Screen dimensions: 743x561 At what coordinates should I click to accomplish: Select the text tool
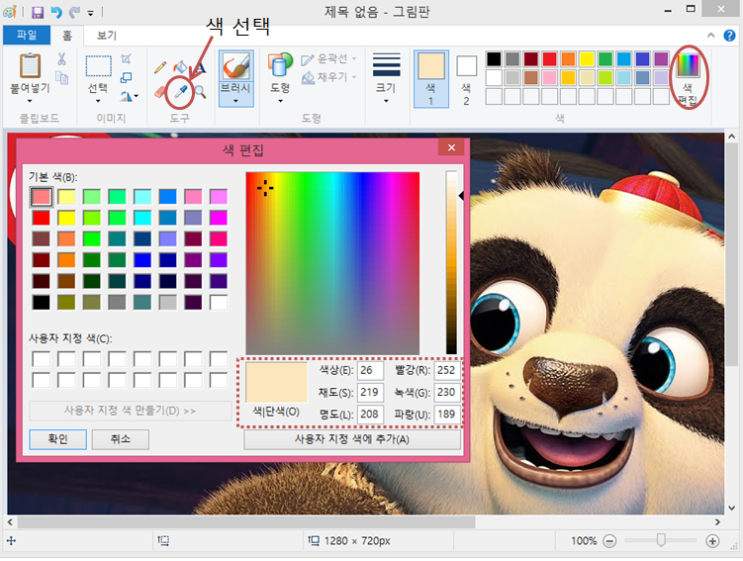(199, 67)
